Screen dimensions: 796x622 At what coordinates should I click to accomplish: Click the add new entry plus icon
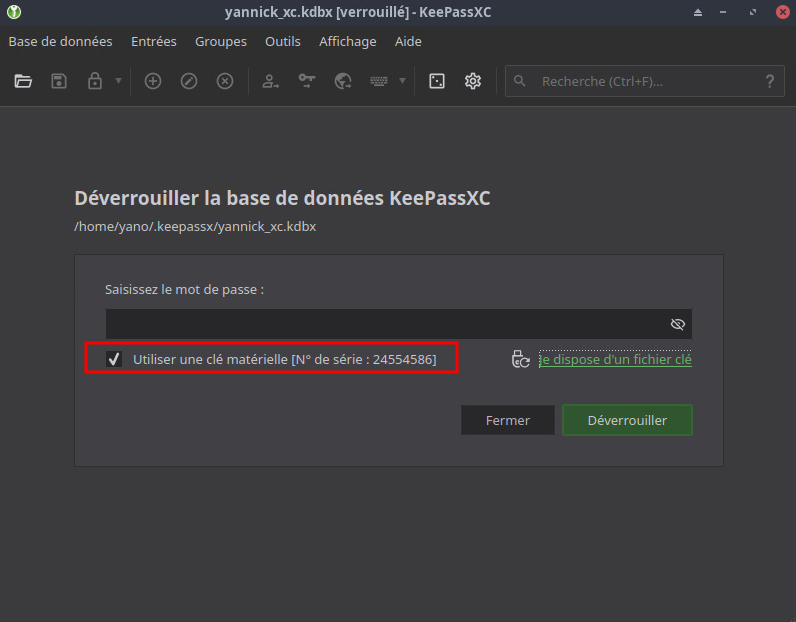(x=153, y=81)
